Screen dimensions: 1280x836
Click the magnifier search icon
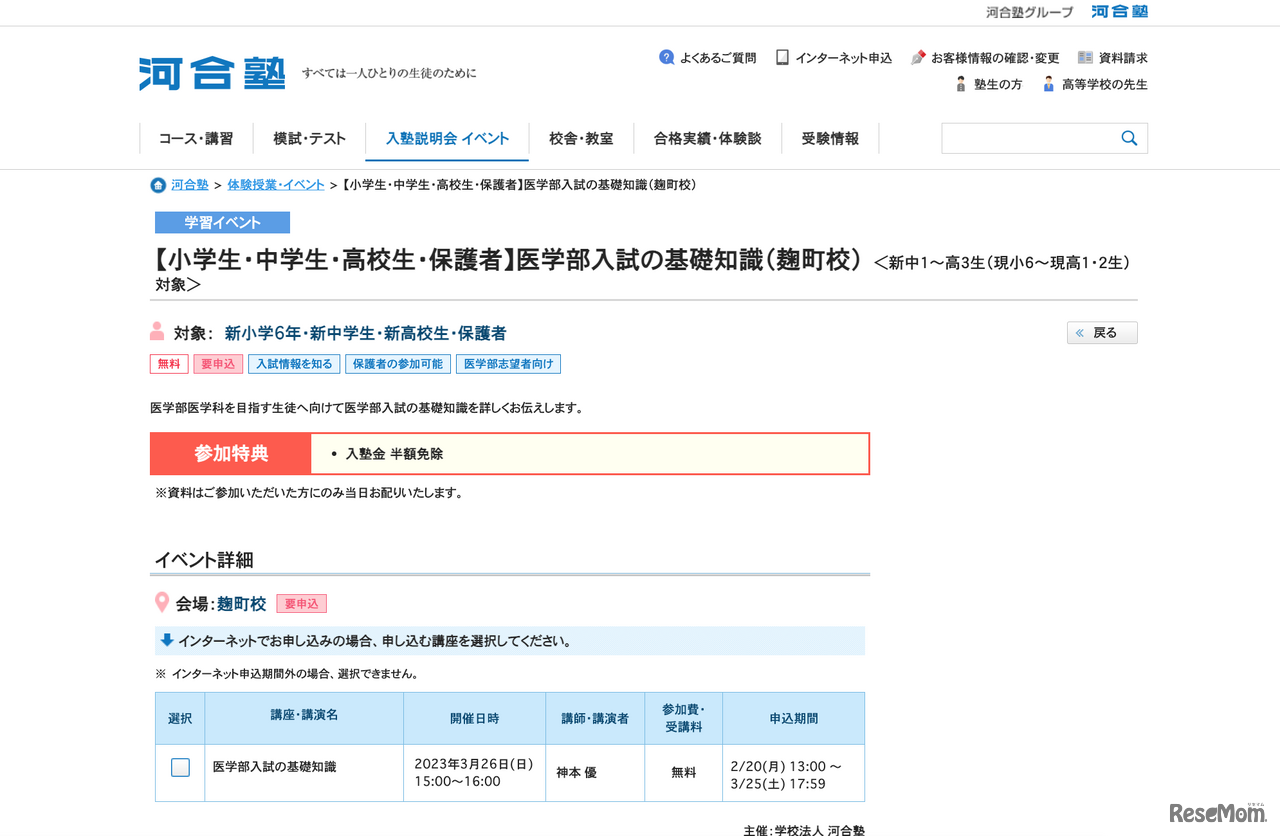point(1129,138)
